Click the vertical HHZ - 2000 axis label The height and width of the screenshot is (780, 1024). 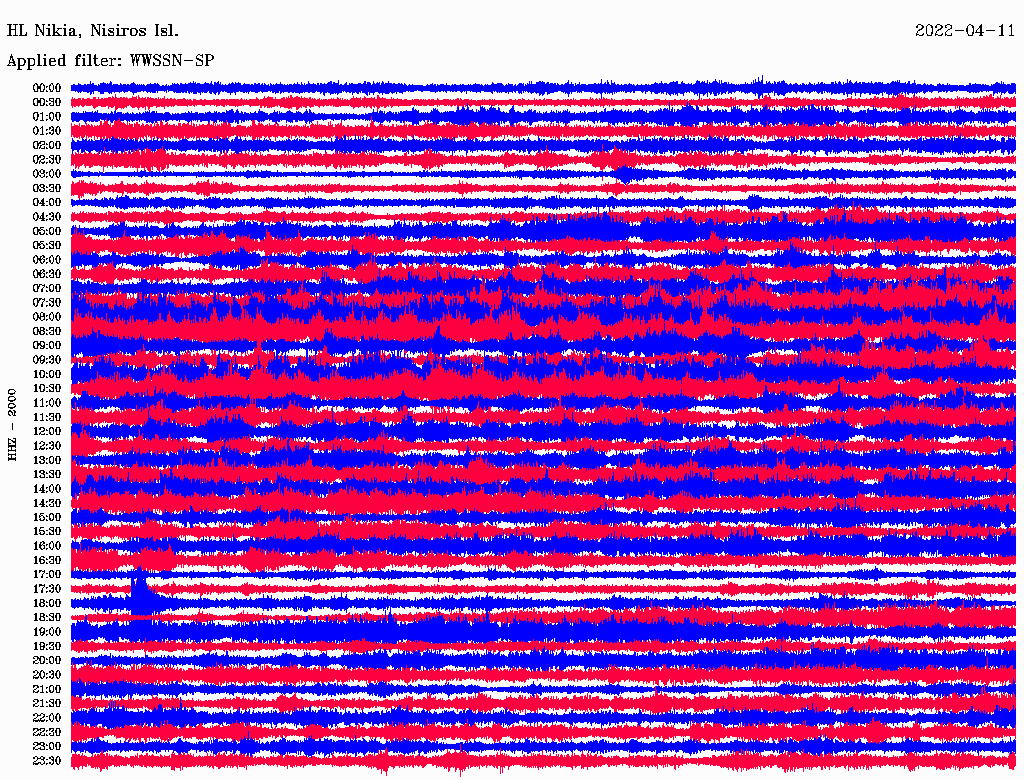tap(13, 424)
